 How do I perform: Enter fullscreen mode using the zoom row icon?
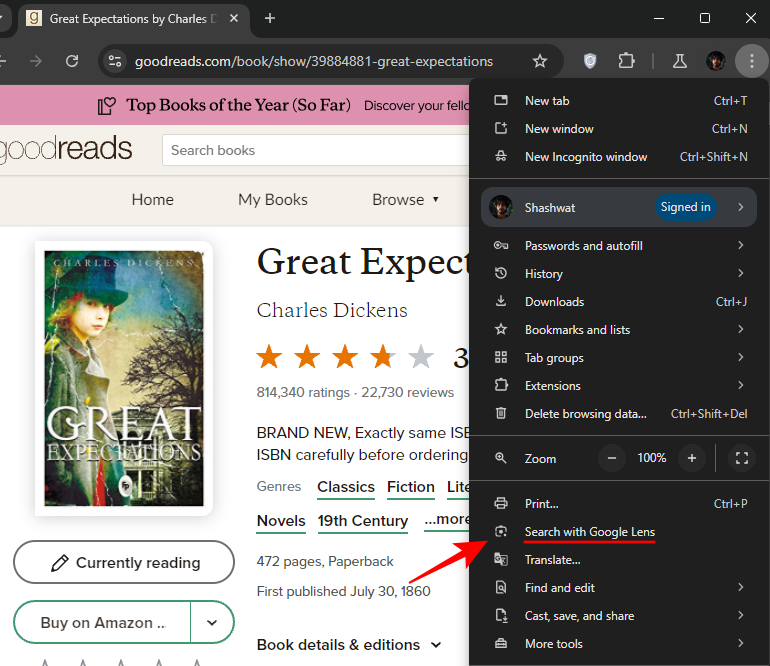[741, 458]
